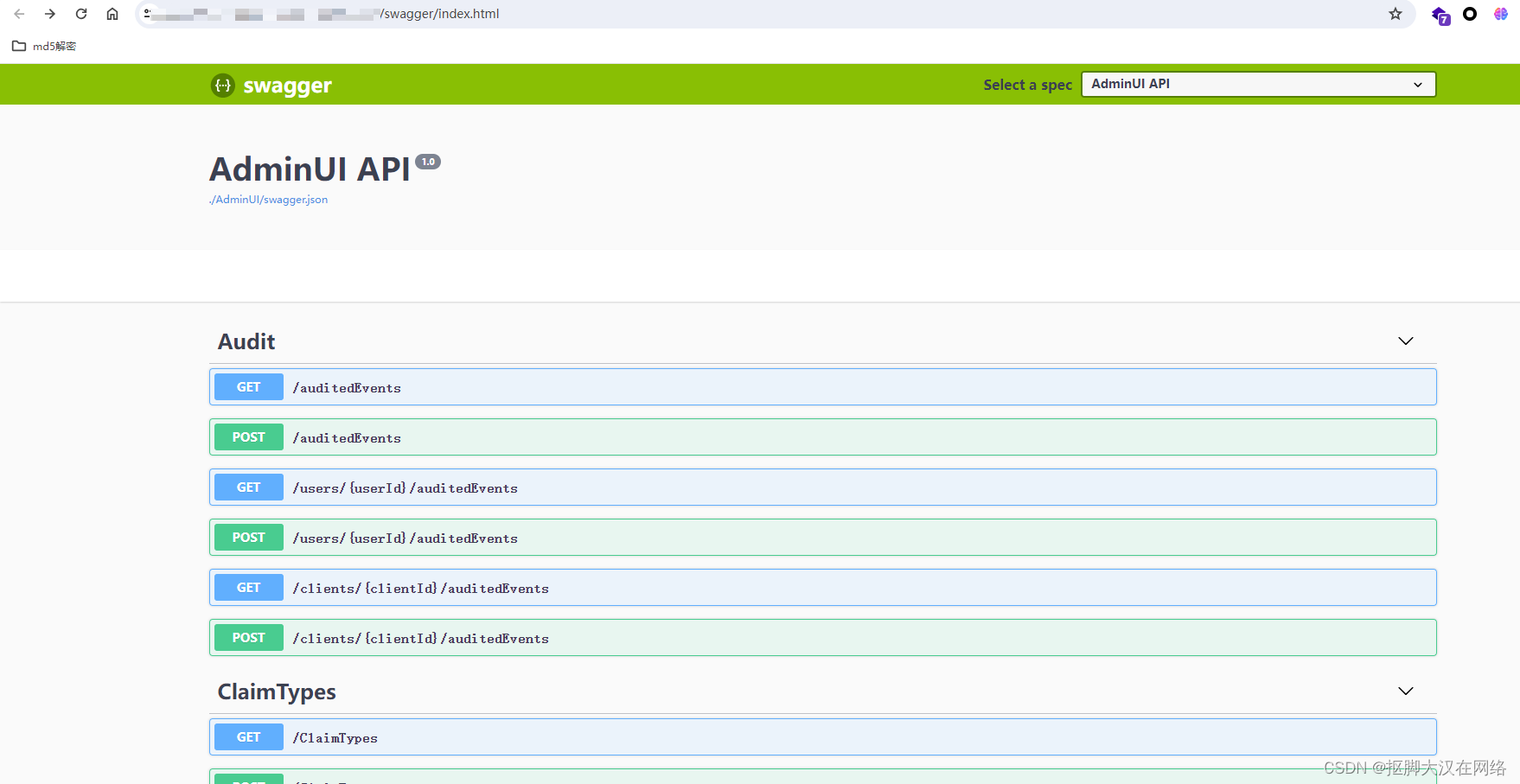Click the AdminUI API title
The image size is (1520, 784).
(x=310, y=169)
